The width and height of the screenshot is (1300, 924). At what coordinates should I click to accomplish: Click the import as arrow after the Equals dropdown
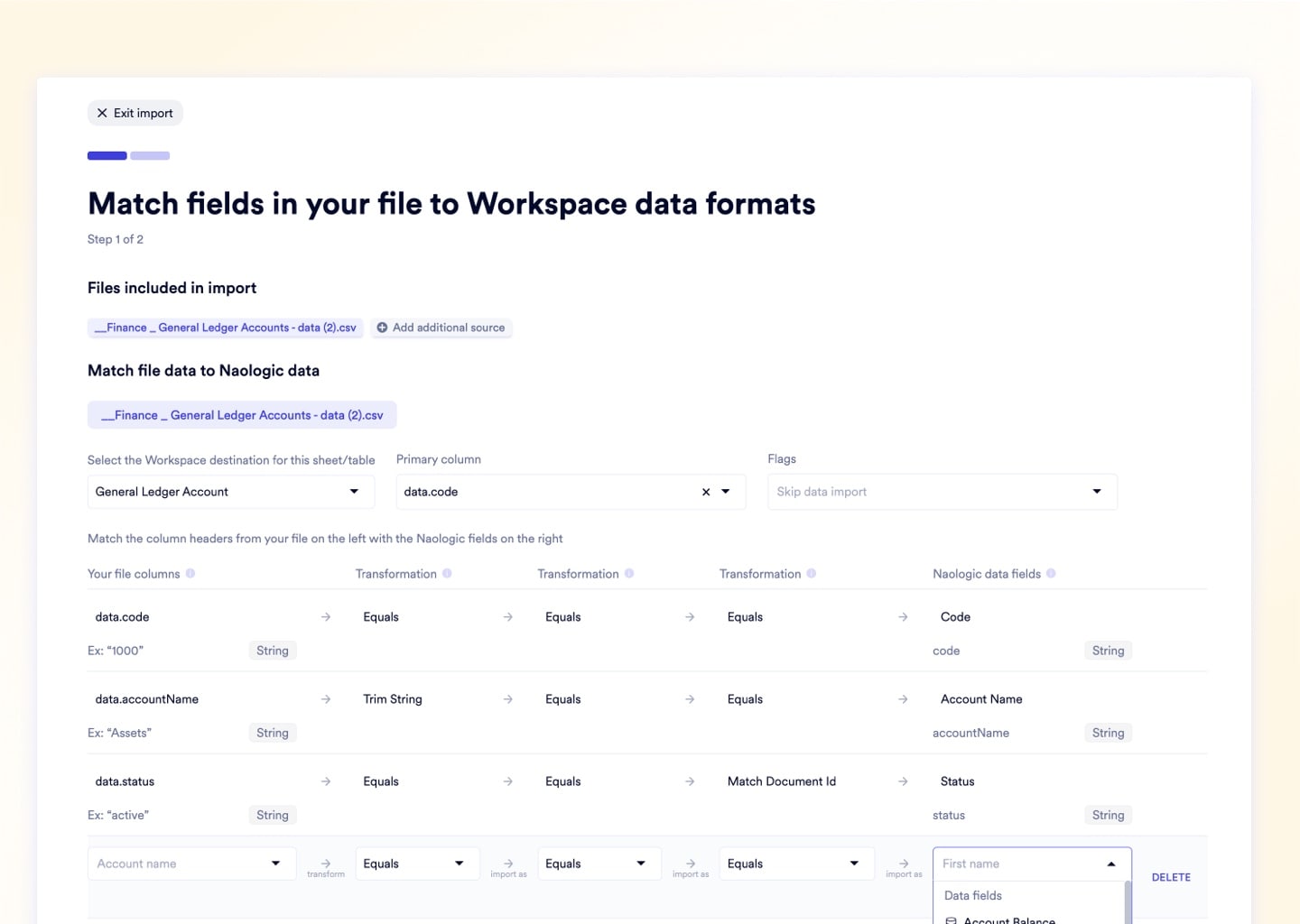(x=508, y=863)
